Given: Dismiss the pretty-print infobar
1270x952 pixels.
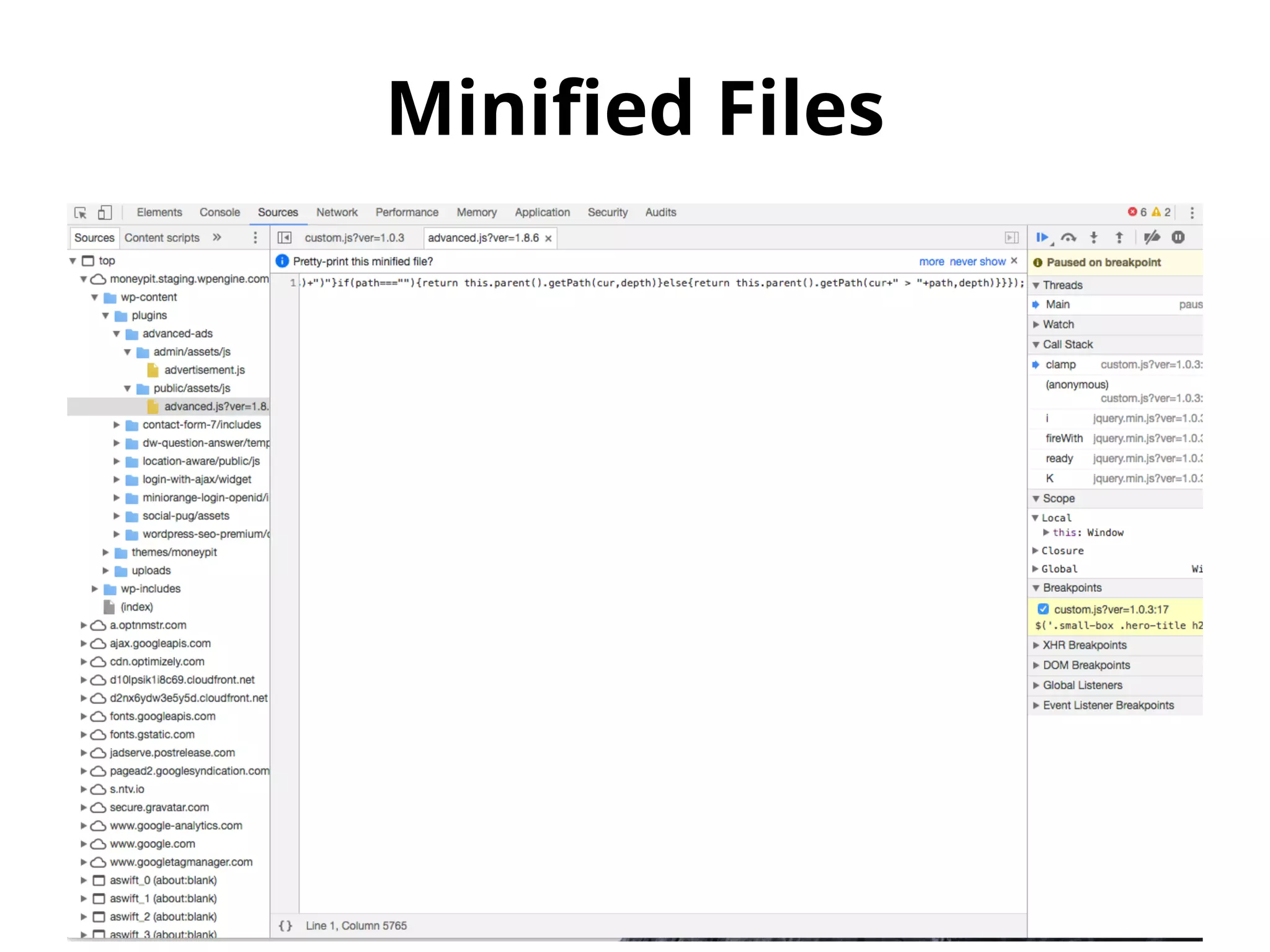Looking at the screenshot, I should tap(1014, 261).
